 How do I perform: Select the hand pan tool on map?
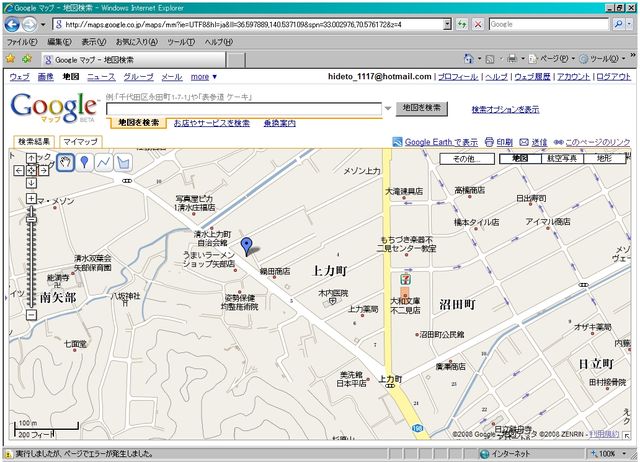coord(65,162)
